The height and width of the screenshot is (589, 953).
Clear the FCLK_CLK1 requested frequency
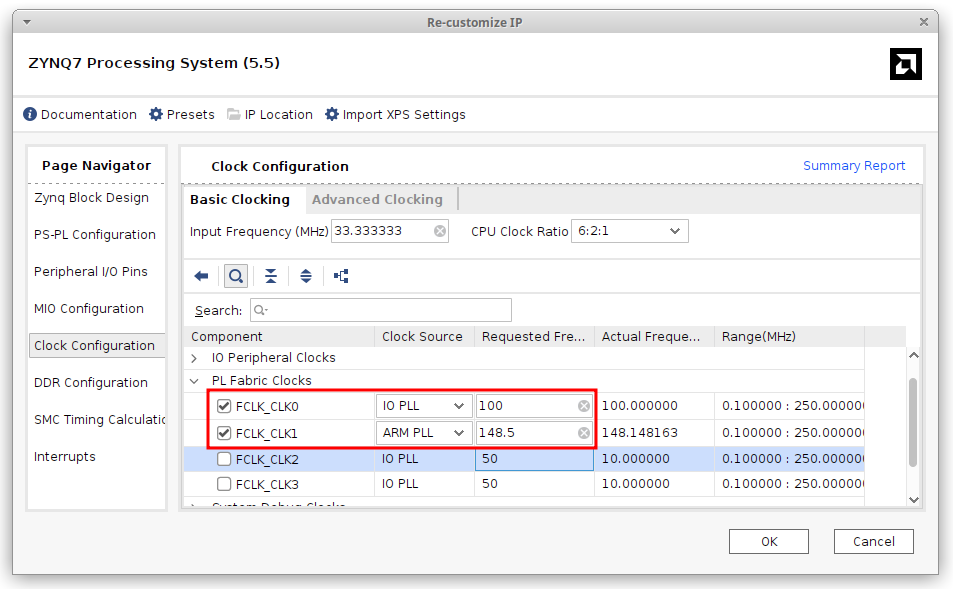point(583,433)
